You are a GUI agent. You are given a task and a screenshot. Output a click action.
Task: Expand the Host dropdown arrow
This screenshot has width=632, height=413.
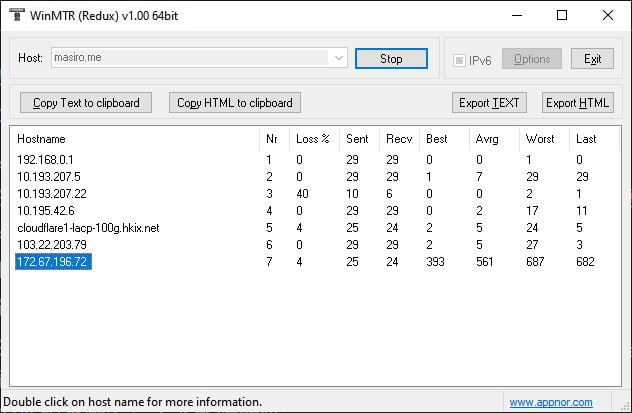[338, 59]
